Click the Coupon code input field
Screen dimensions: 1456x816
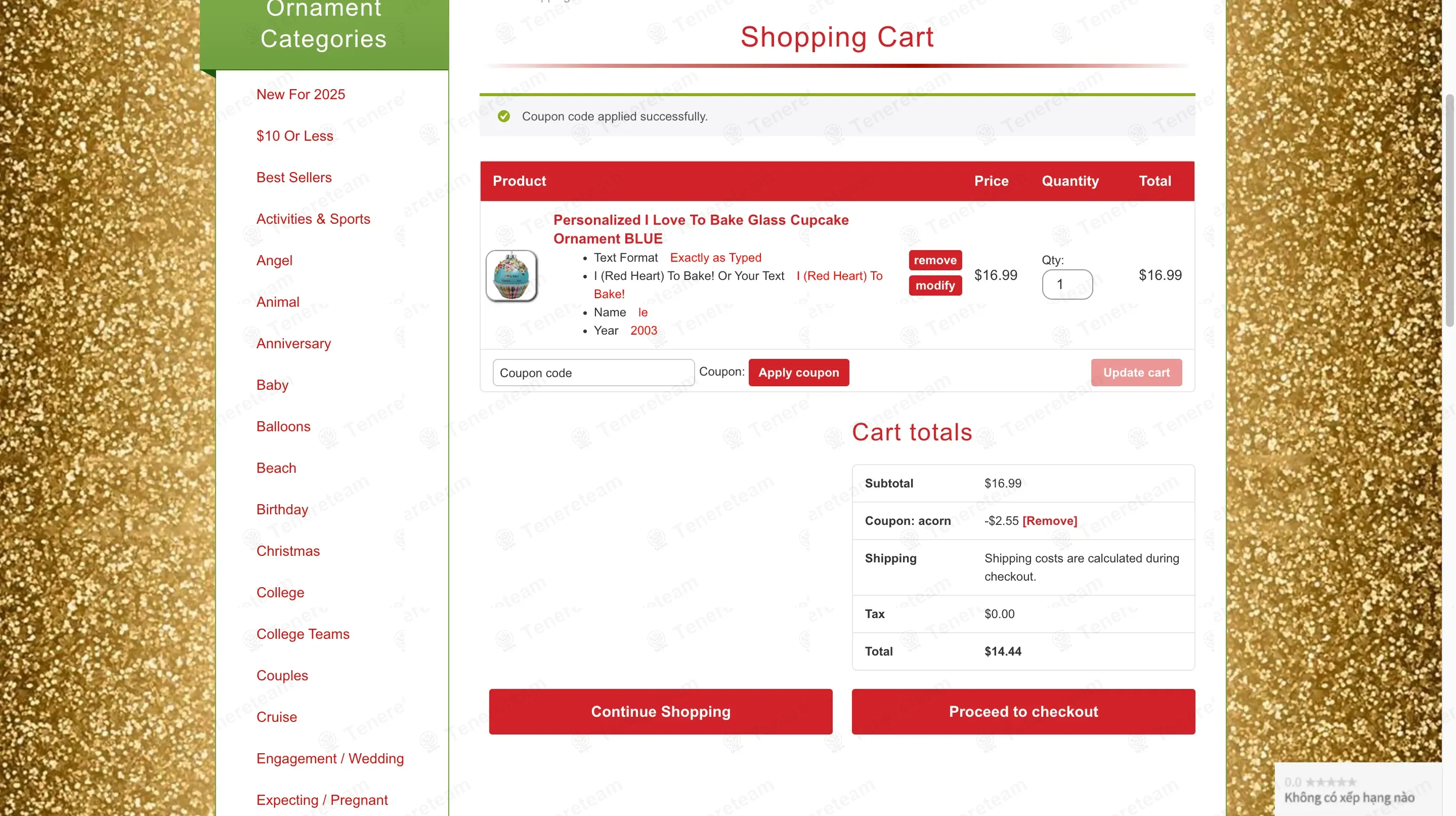593,373
